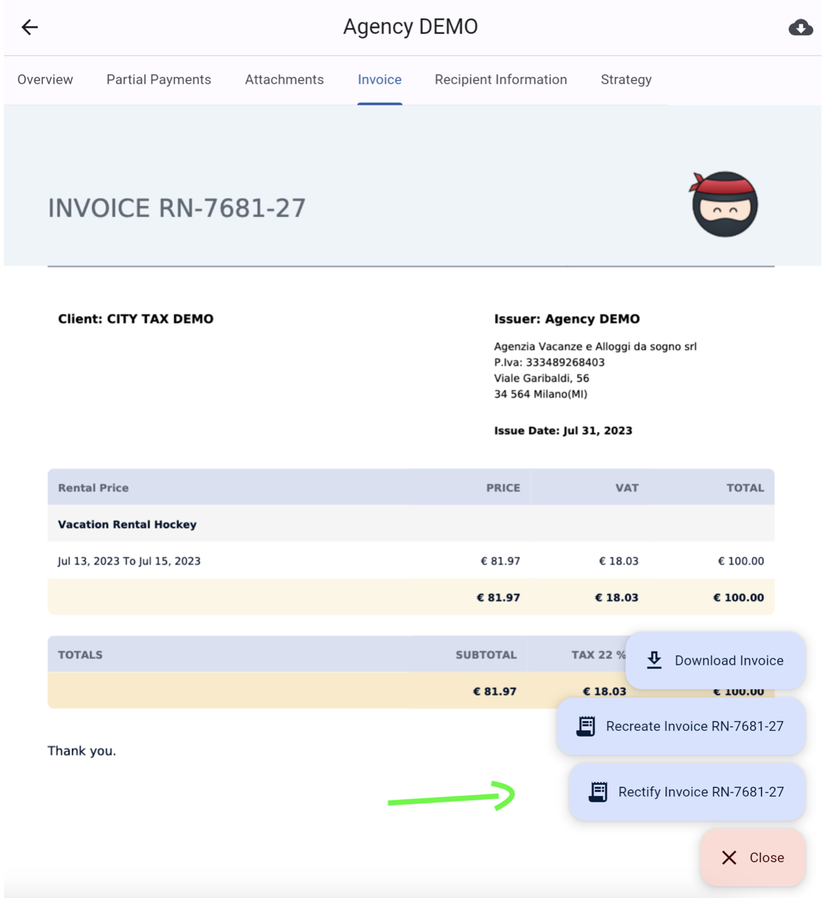Click the Agency DEMO page title
Image resolution: width=828 pixels, height=898 pixels.
tap(410, 27)
